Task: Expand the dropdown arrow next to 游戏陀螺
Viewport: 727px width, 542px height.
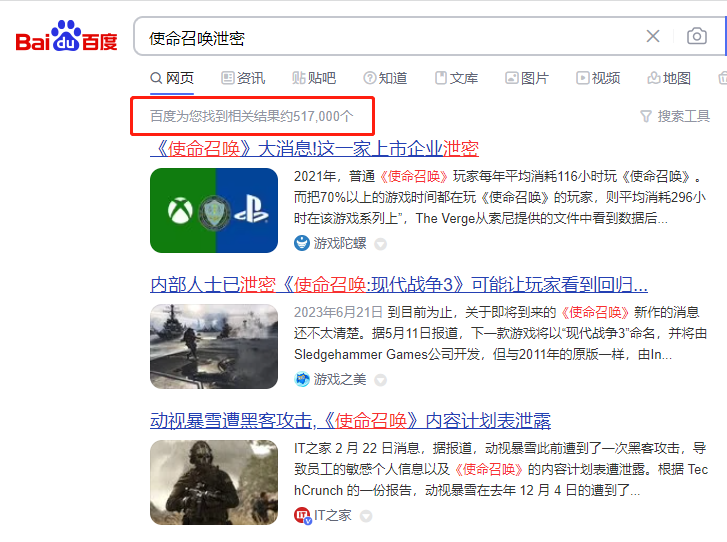Action: (x=381, y=244)
